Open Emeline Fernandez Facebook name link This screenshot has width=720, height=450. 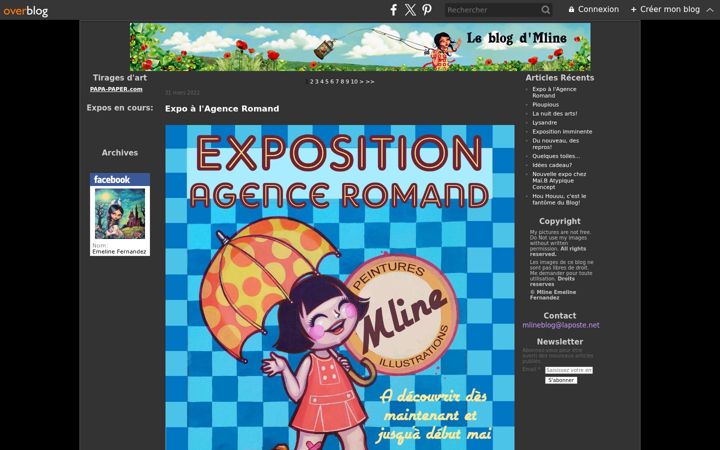[x=119, y=252]
